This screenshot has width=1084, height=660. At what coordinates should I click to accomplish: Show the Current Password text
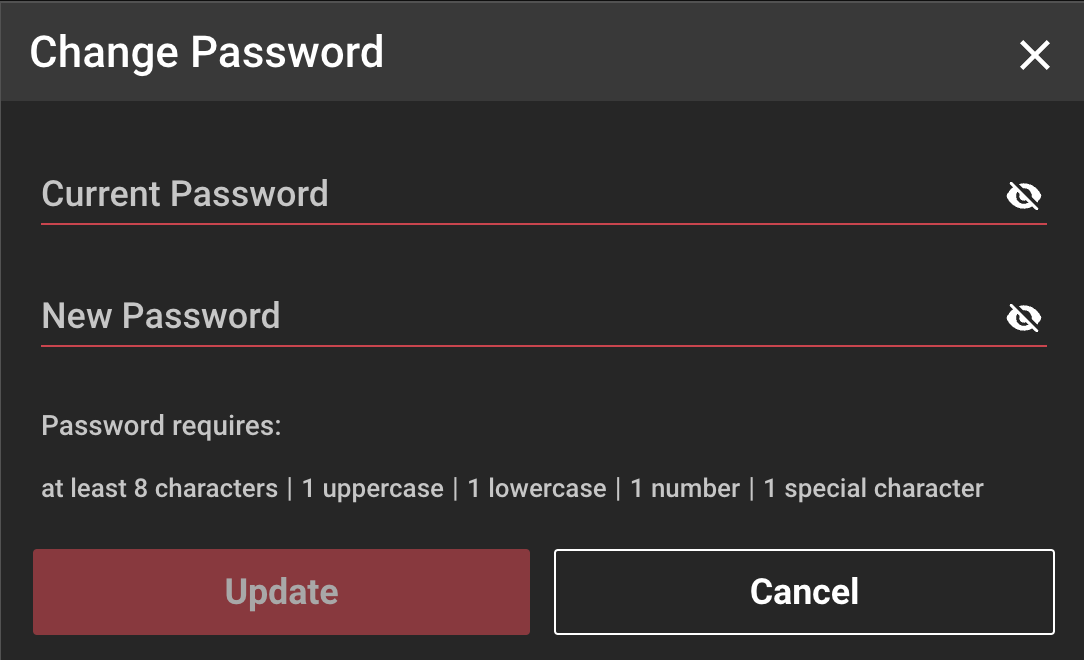(1023, 196)
